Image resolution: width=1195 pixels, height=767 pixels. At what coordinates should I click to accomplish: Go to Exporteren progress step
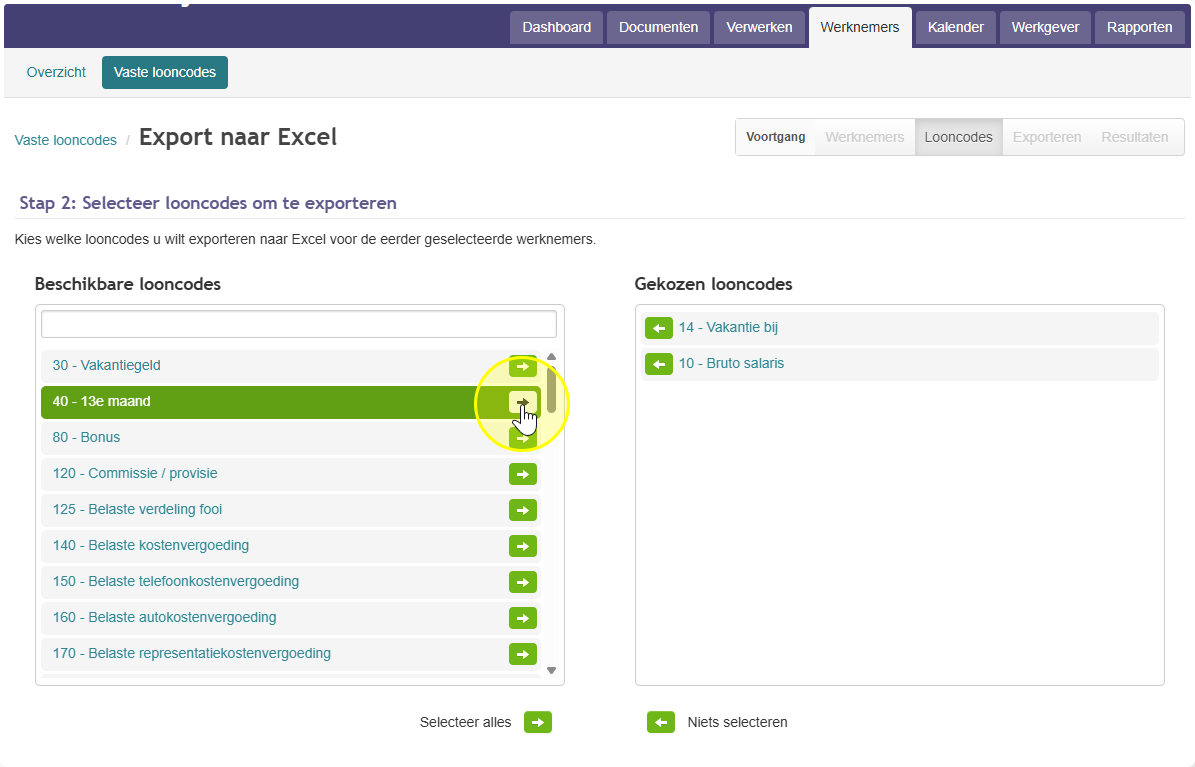point(1047,137)
